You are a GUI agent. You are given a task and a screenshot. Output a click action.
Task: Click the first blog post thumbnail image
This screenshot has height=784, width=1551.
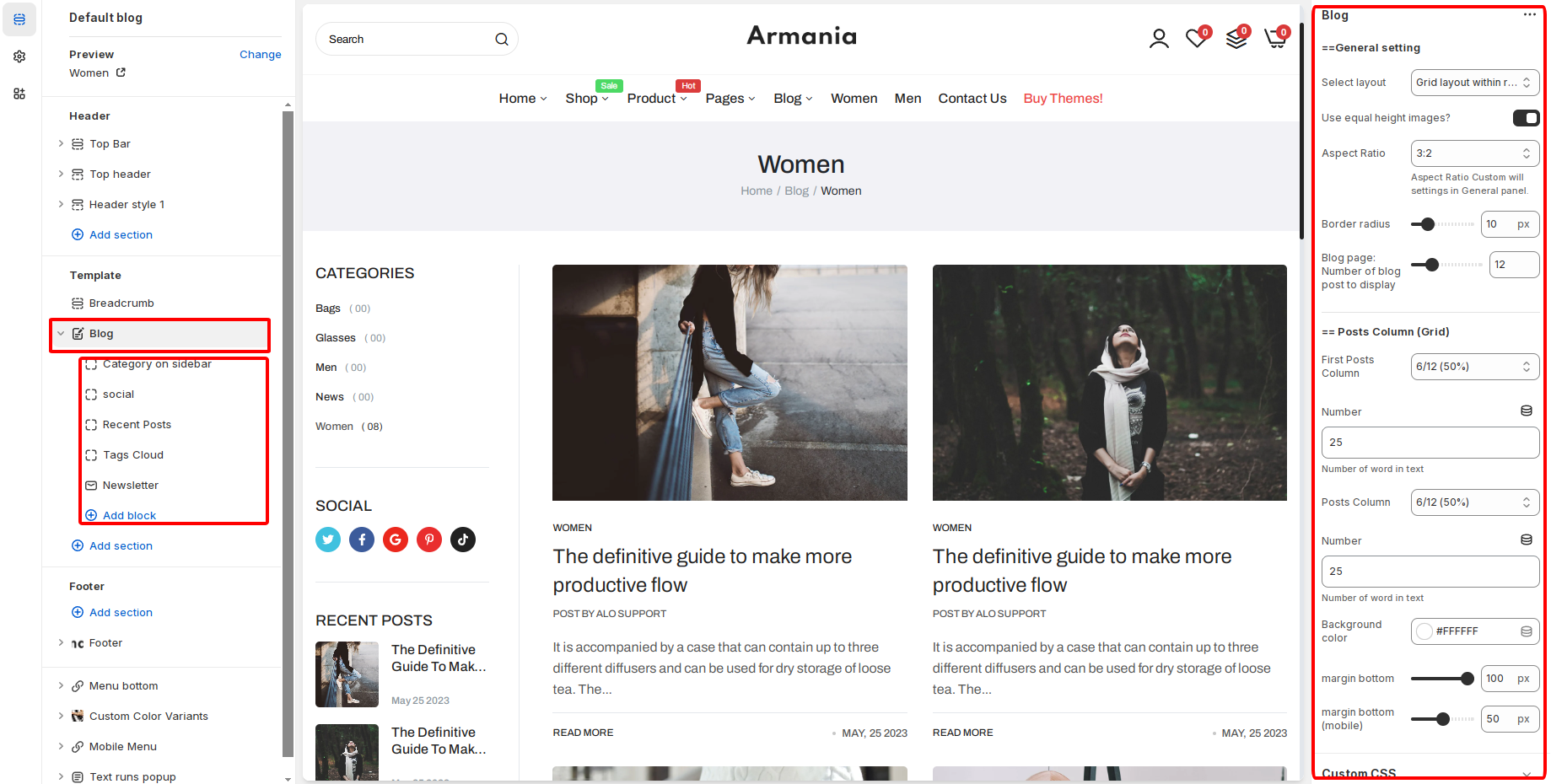click(730, 383)
